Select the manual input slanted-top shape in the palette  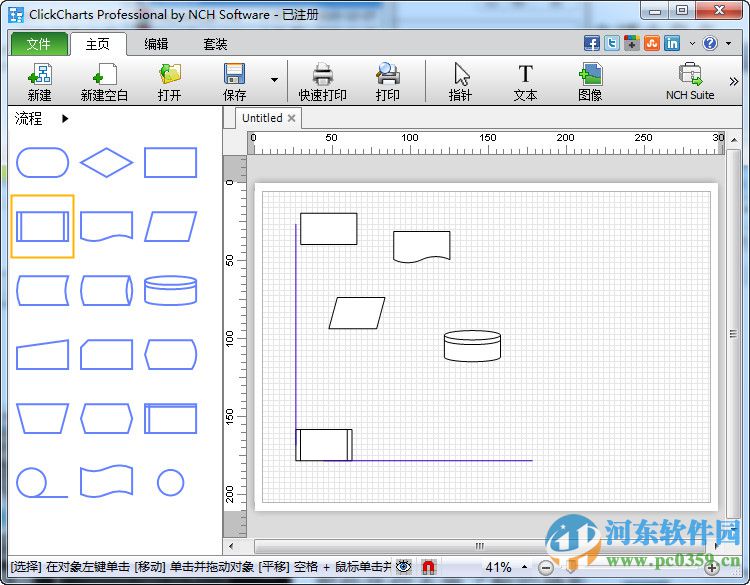(43, 354)
